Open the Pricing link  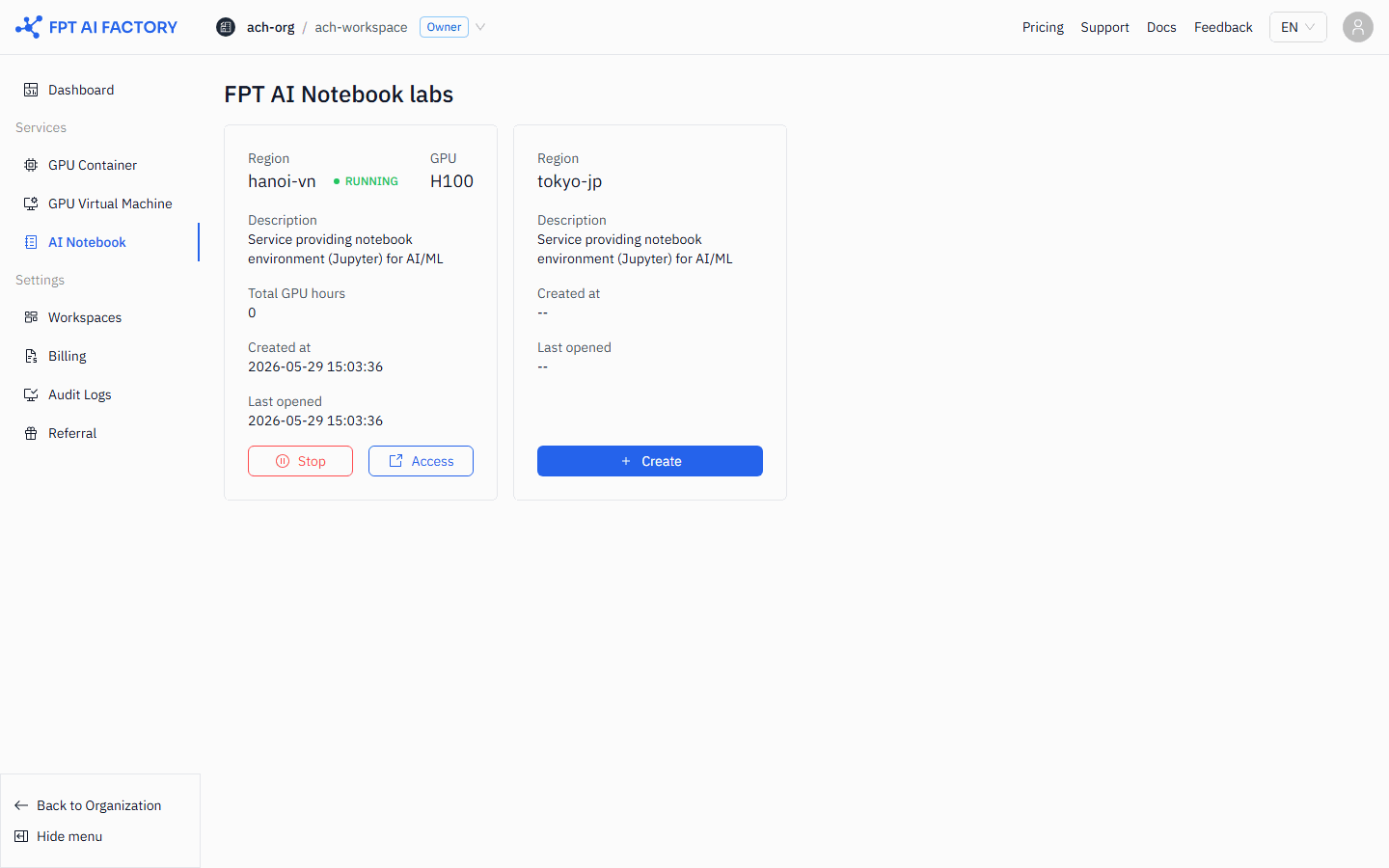[1043, 27]
